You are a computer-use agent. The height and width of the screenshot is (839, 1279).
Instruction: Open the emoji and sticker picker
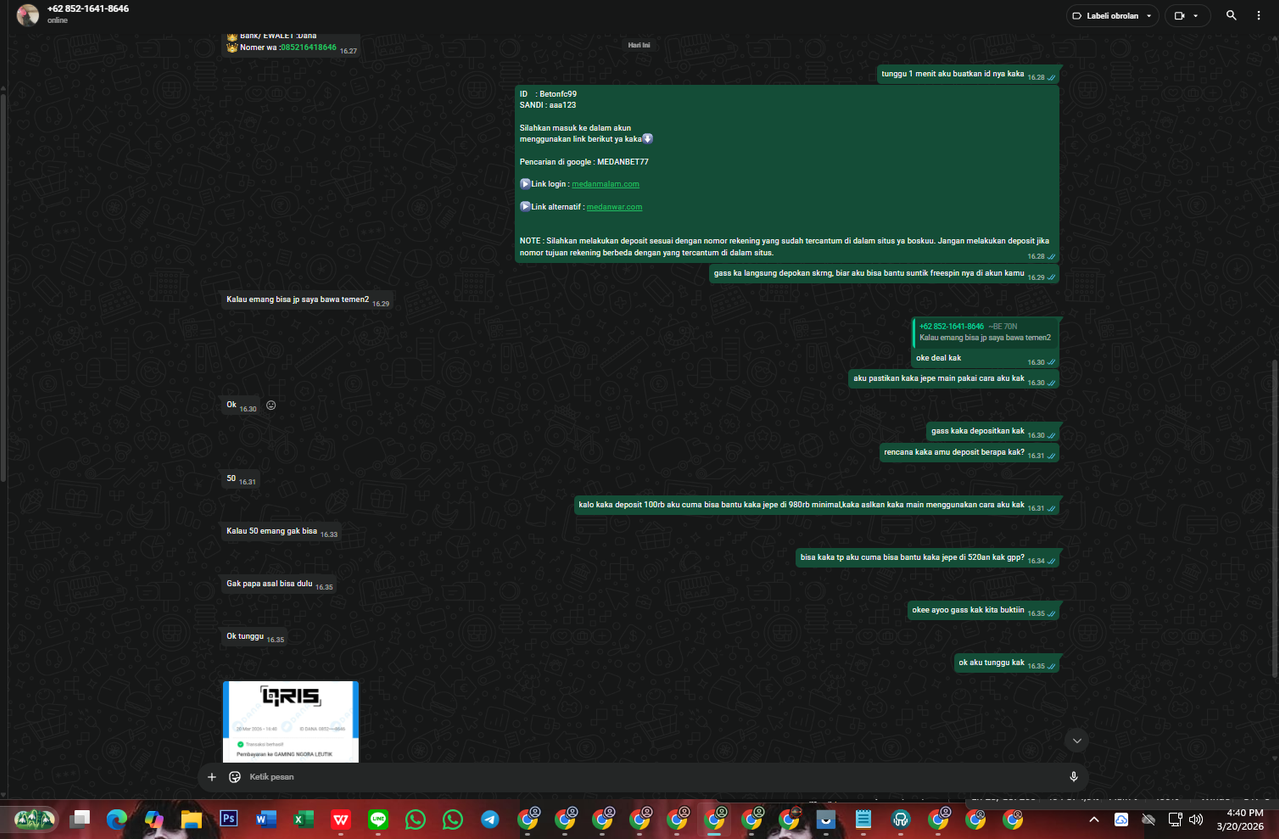click(235, 777)
